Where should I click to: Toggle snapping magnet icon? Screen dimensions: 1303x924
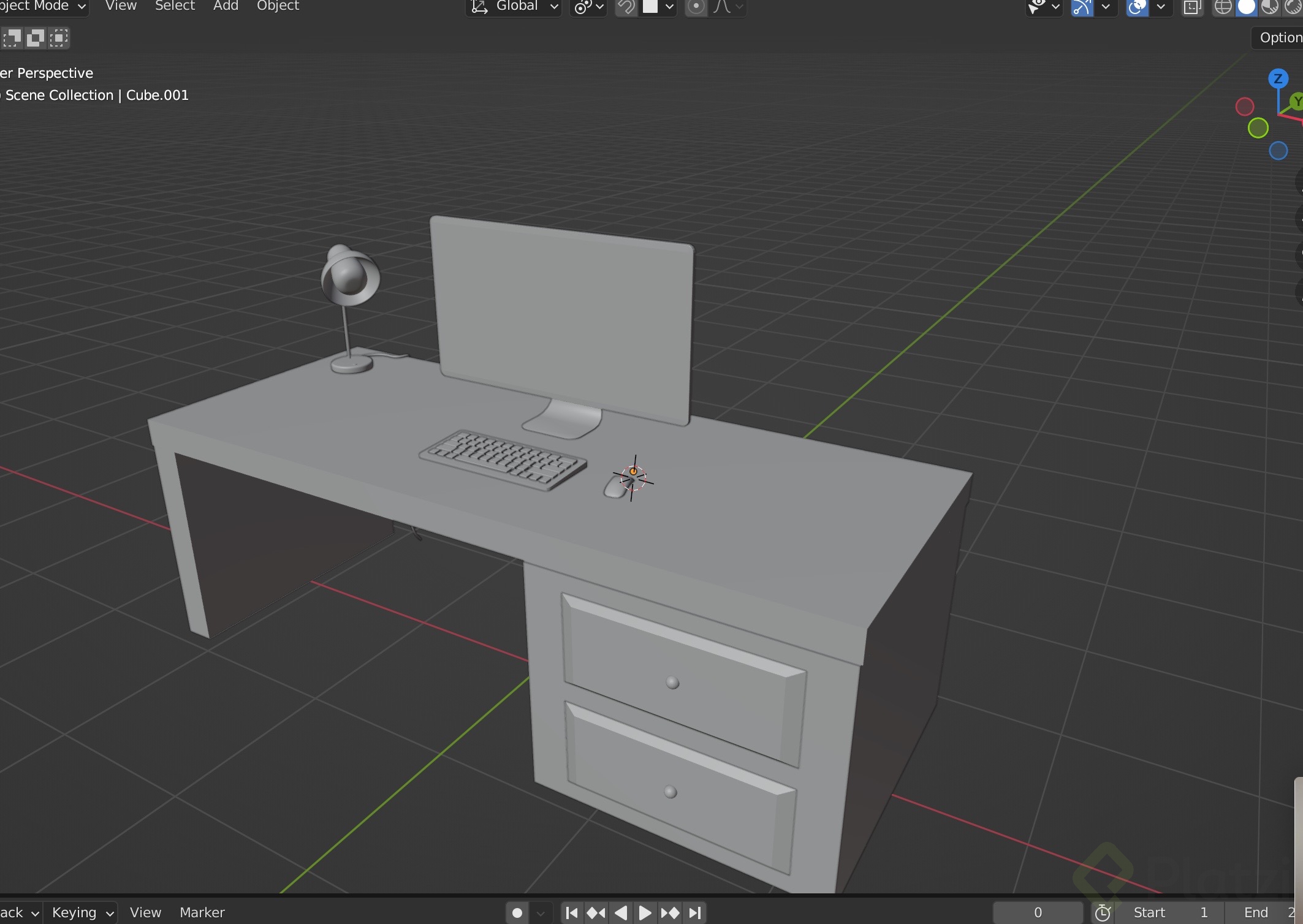click(x=626, y=7)
